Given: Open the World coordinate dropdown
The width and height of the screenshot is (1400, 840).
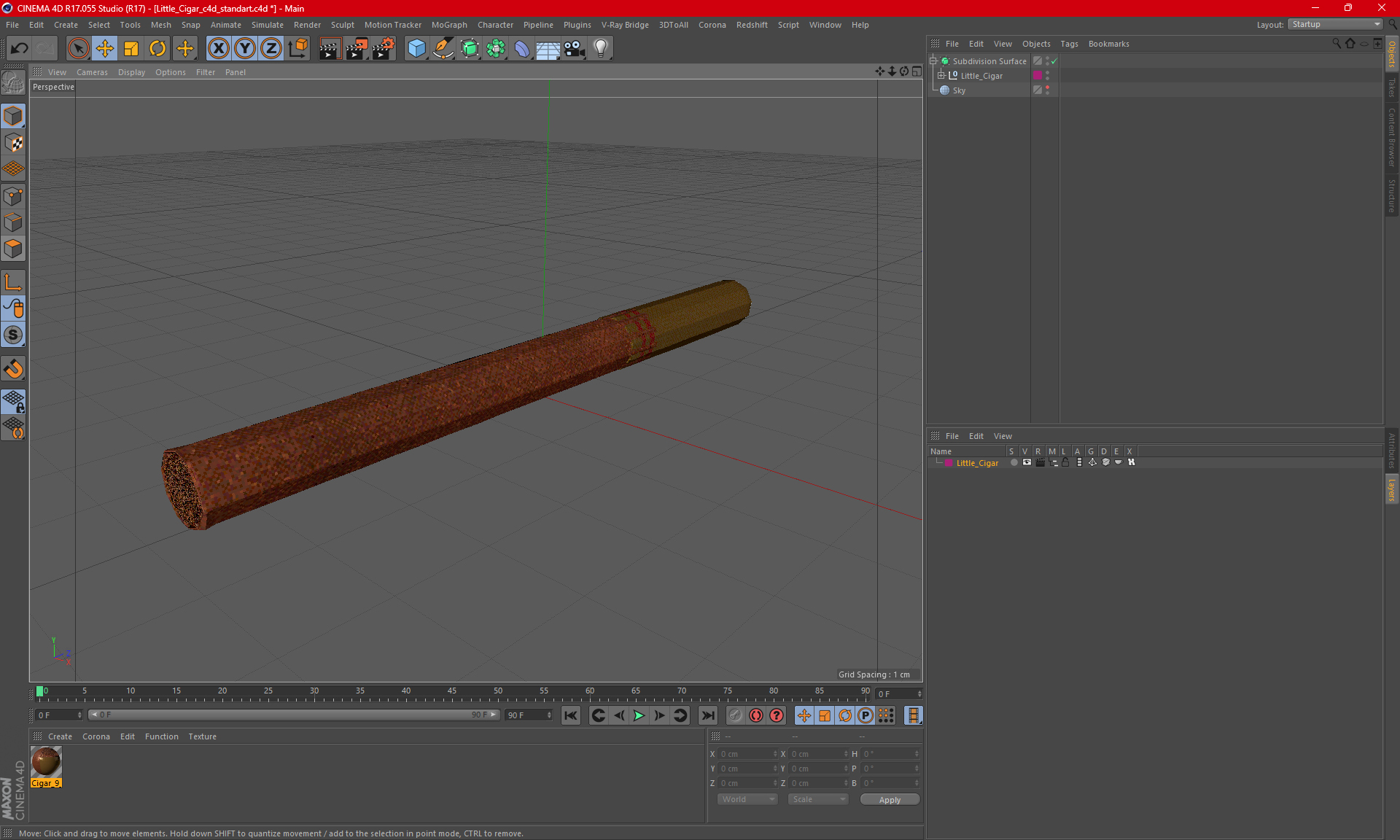Looking at the screenshot, I should tap(747, 799).
